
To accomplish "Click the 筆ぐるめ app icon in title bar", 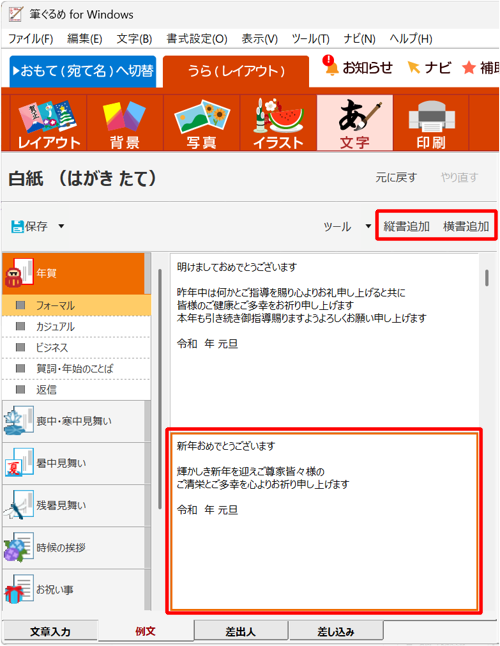I will point(16,14).
